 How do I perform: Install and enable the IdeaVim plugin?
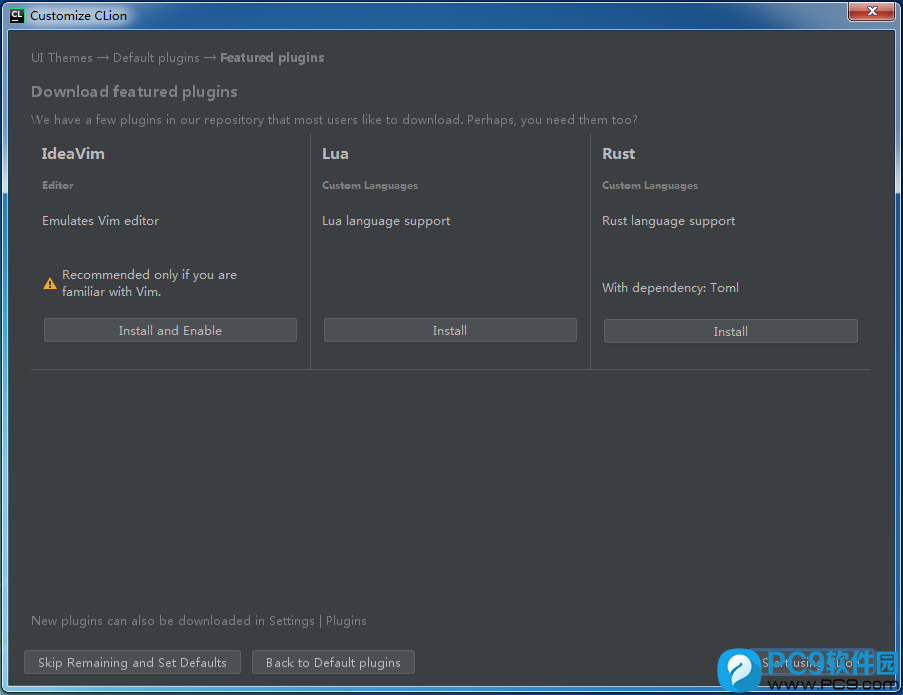[170, 331]
